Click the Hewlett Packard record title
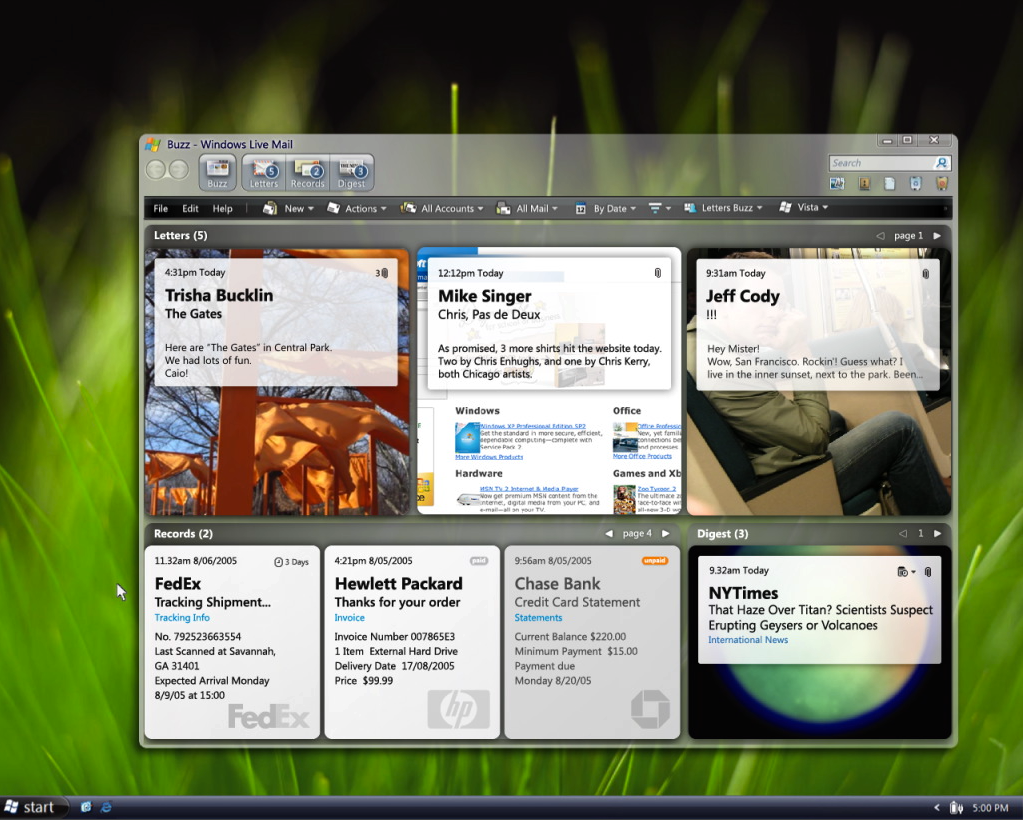The height and width of the screenshot is (820, 1023). coord(399,584)
